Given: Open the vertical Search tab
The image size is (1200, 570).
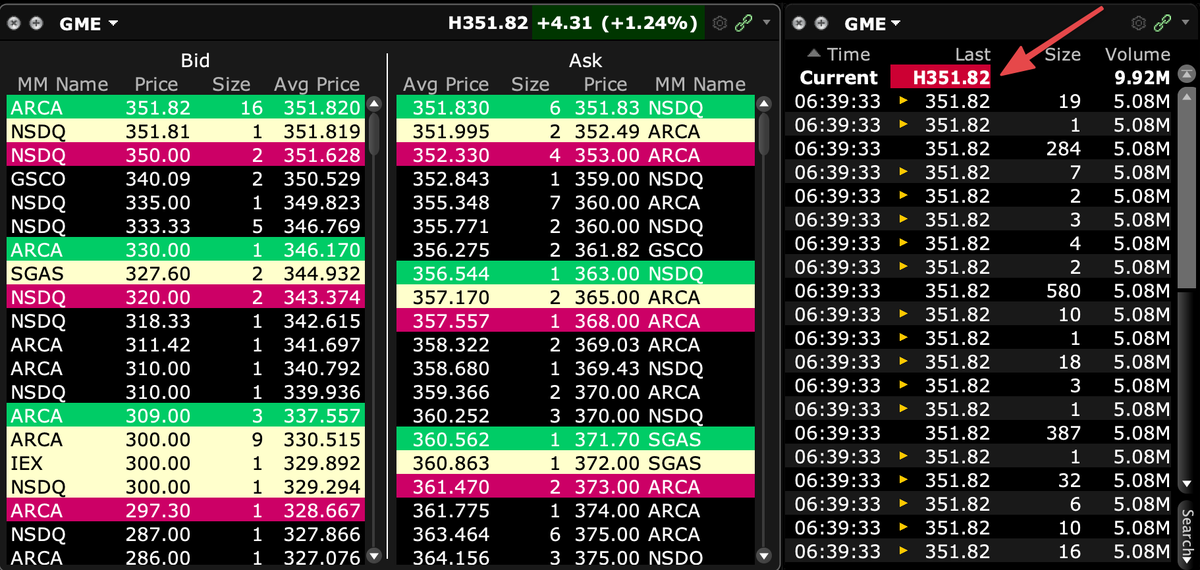Looking at the screenshot, I should tap(1188, 534).
